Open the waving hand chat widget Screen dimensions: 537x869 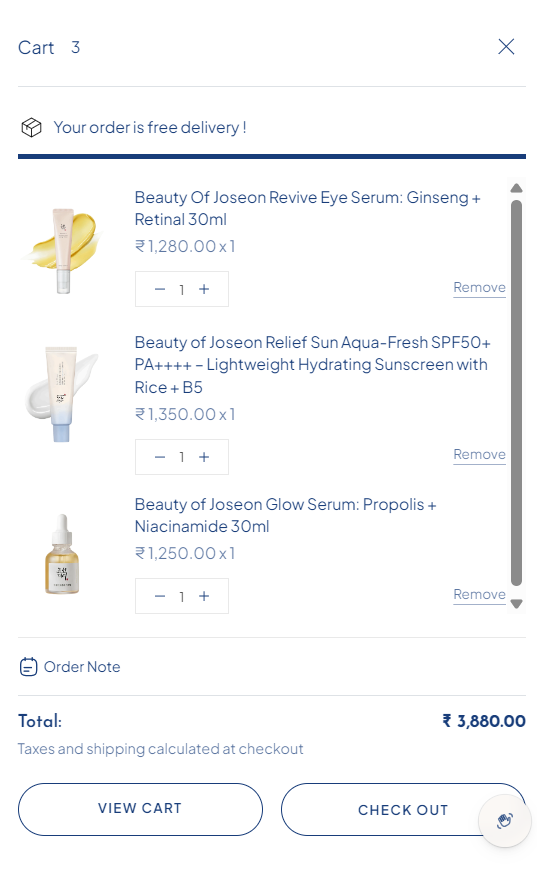(505, 821)
